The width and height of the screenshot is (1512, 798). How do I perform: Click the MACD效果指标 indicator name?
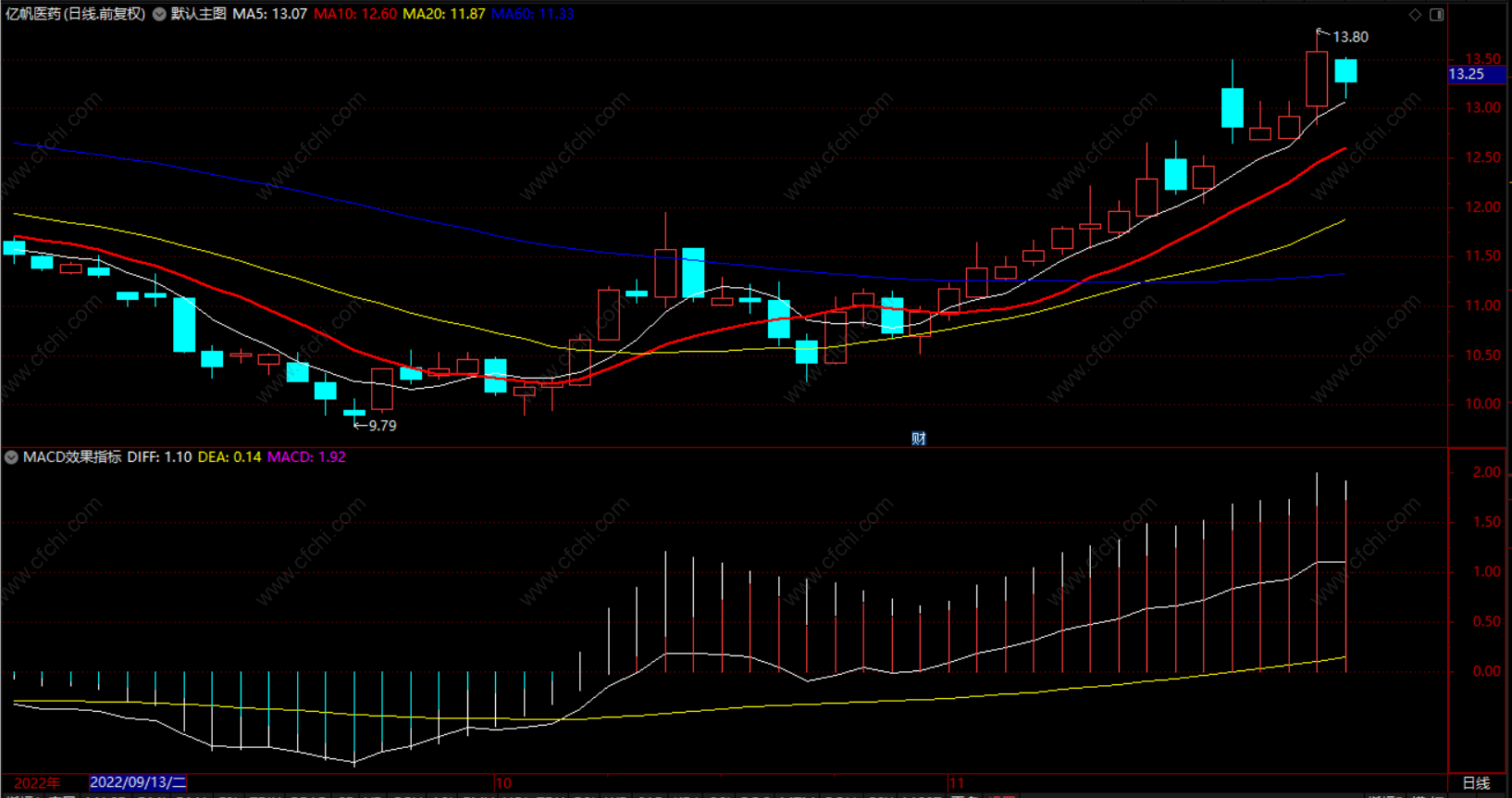point(72,457)
